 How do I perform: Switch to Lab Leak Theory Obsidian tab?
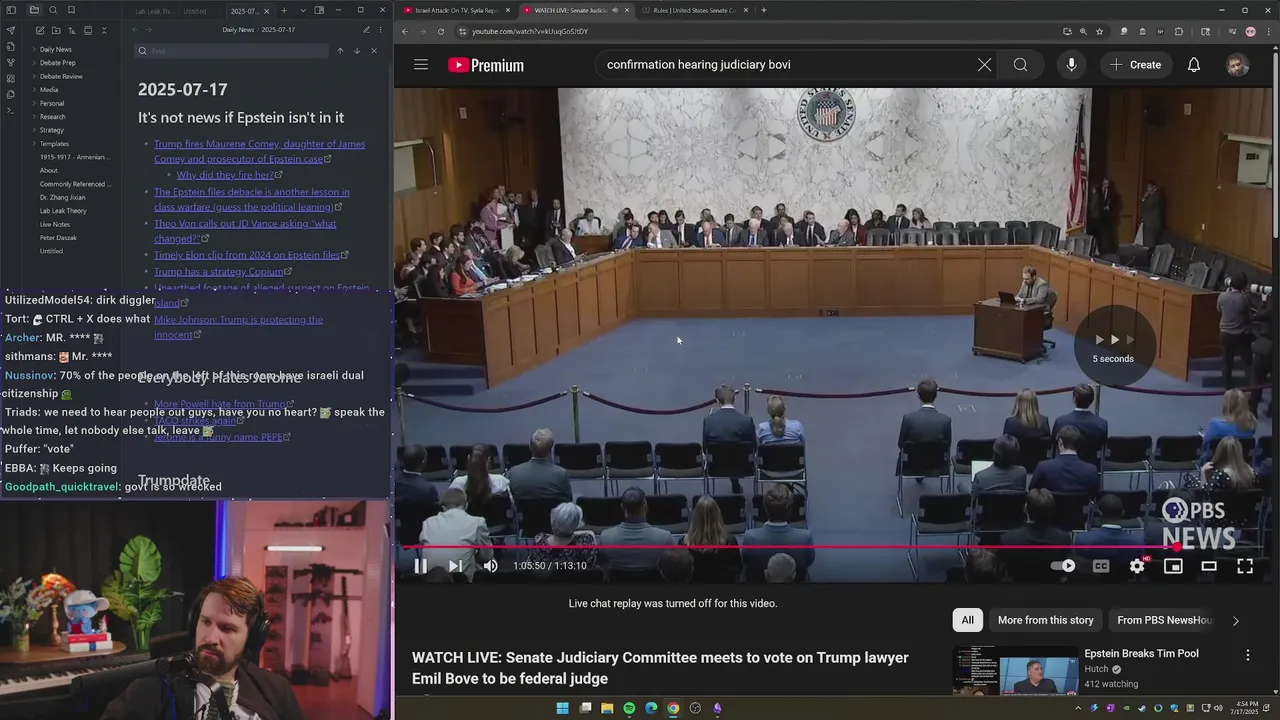pos(155,11)
